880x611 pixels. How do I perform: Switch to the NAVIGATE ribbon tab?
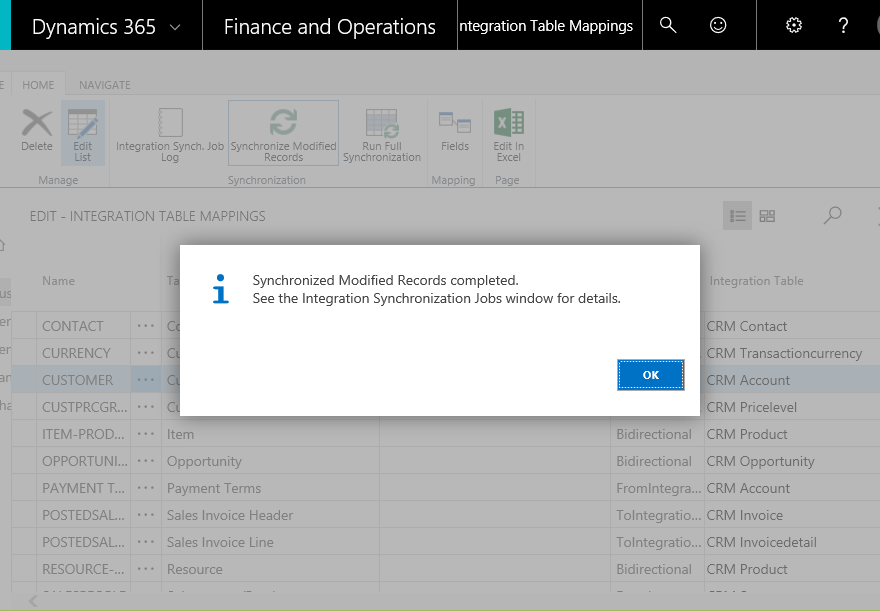[104, 85]
